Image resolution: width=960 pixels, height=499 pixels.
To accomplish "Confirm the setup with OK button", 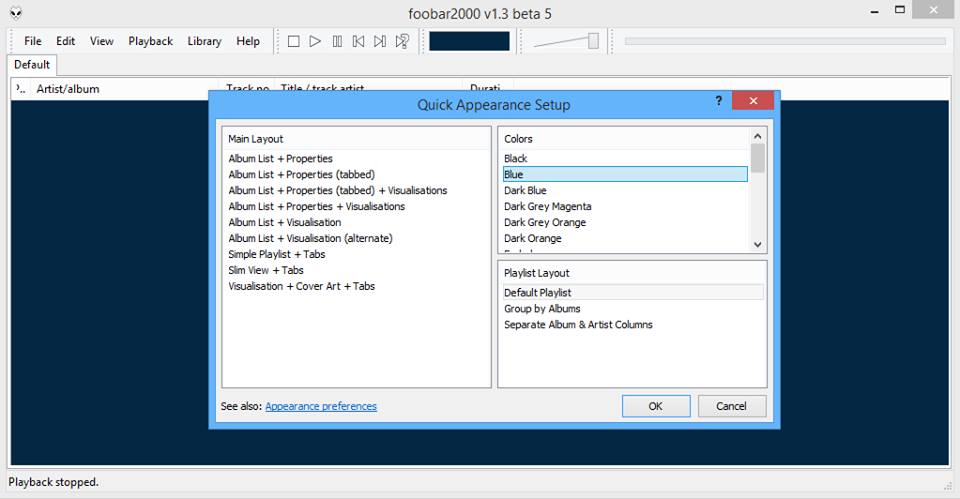I will [x=655, y=406].
